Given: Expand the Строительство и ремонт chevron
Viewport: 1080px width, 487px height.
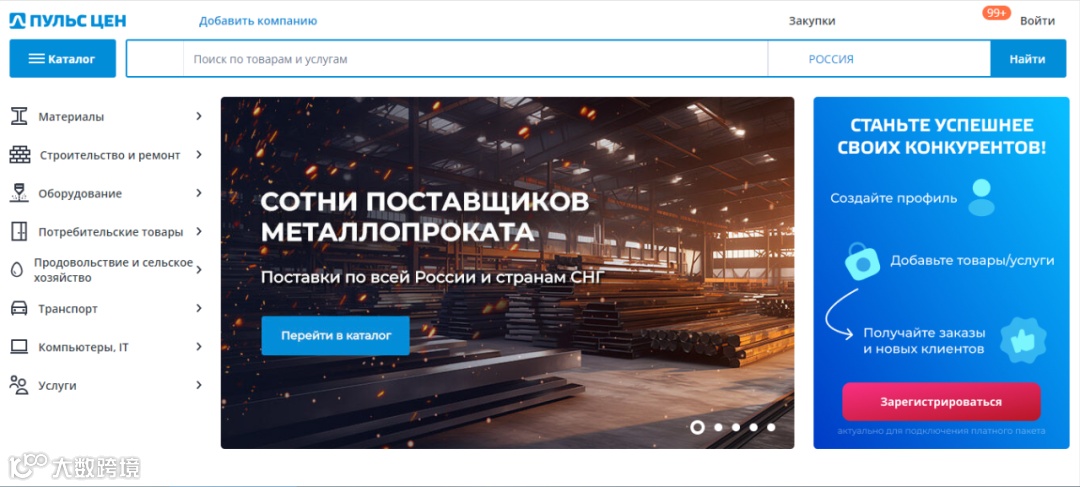Looking at the screenshot, I should (x=198, y=154).
